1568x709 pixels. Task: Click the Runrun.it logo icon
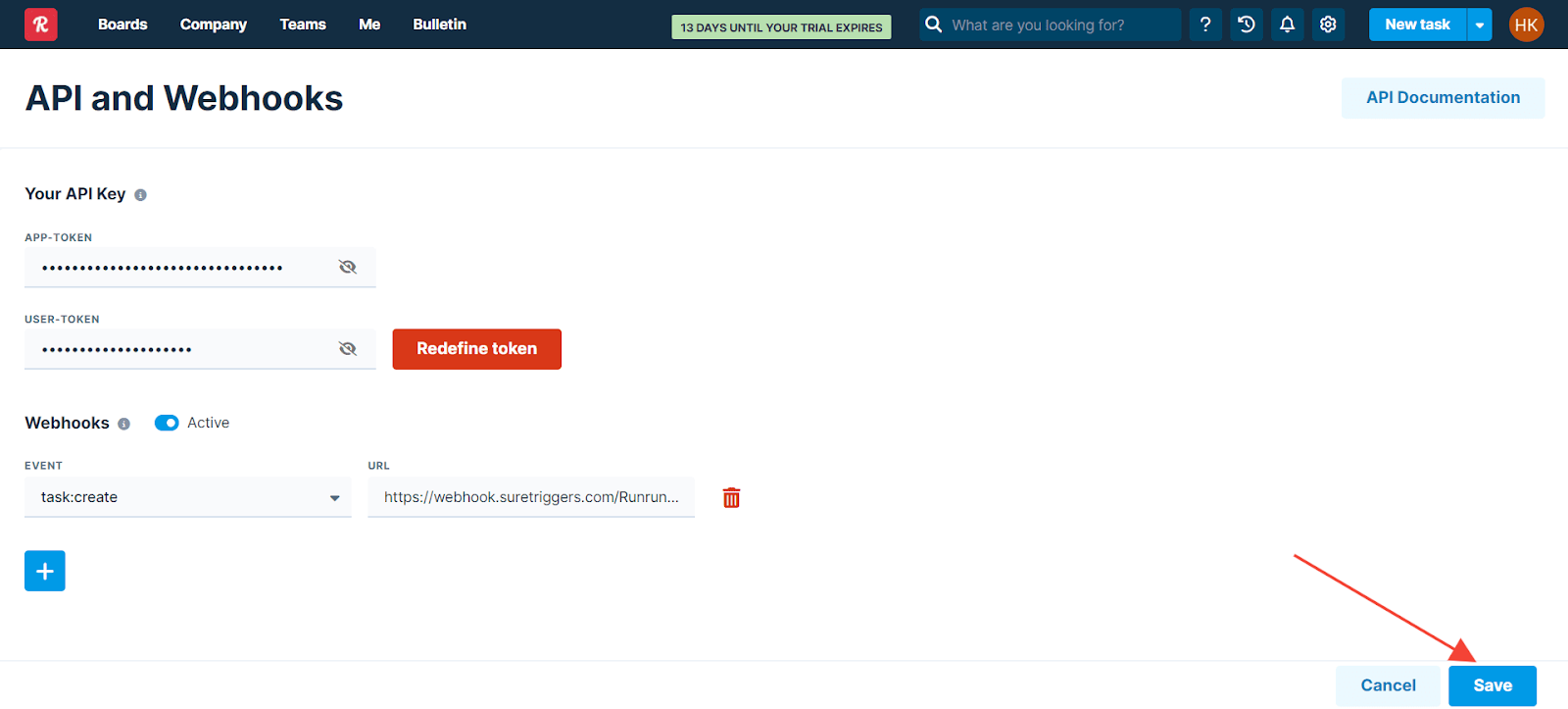(x=41, y=25)
